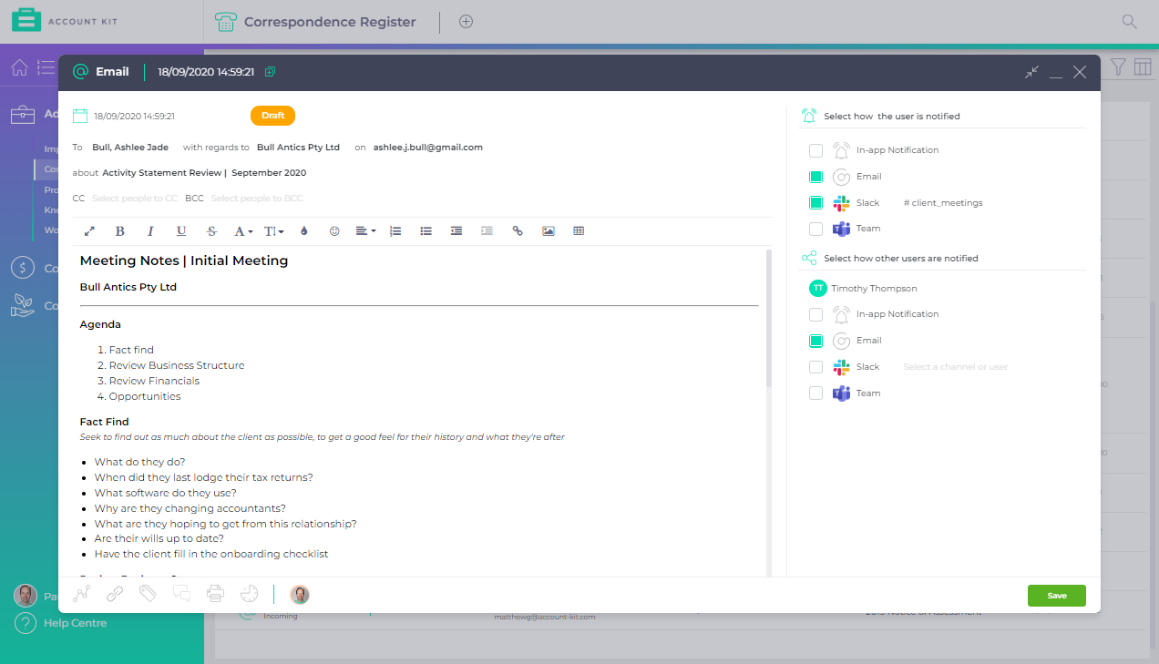The width and height of the screenshot is (1159, 664).
Task: Toggle bold formatting in the editor
Action: [120, 230]
